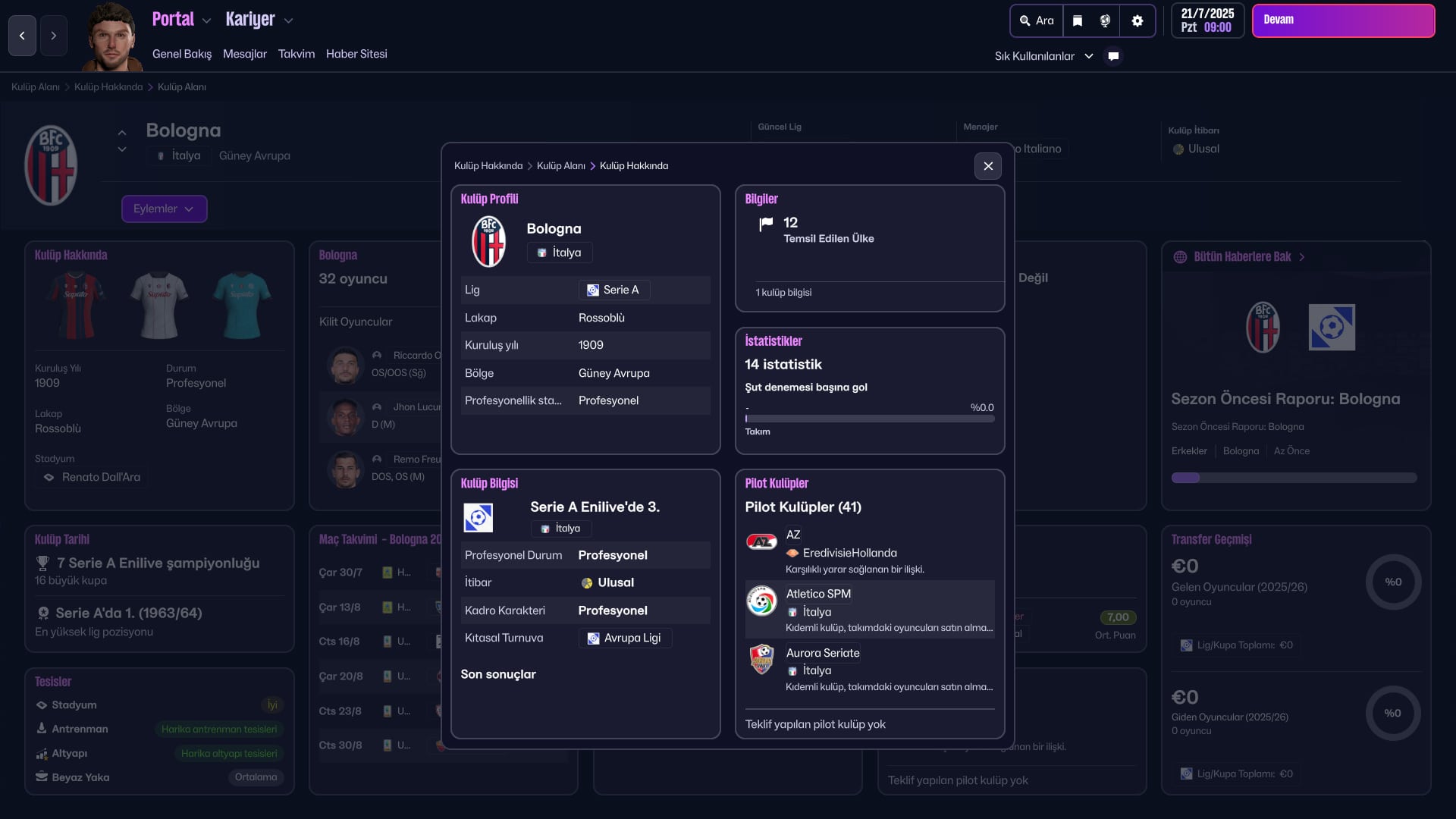1456x819 pixels.
Task: Click the Atletico SPM club badge
Action: [761, 601]
